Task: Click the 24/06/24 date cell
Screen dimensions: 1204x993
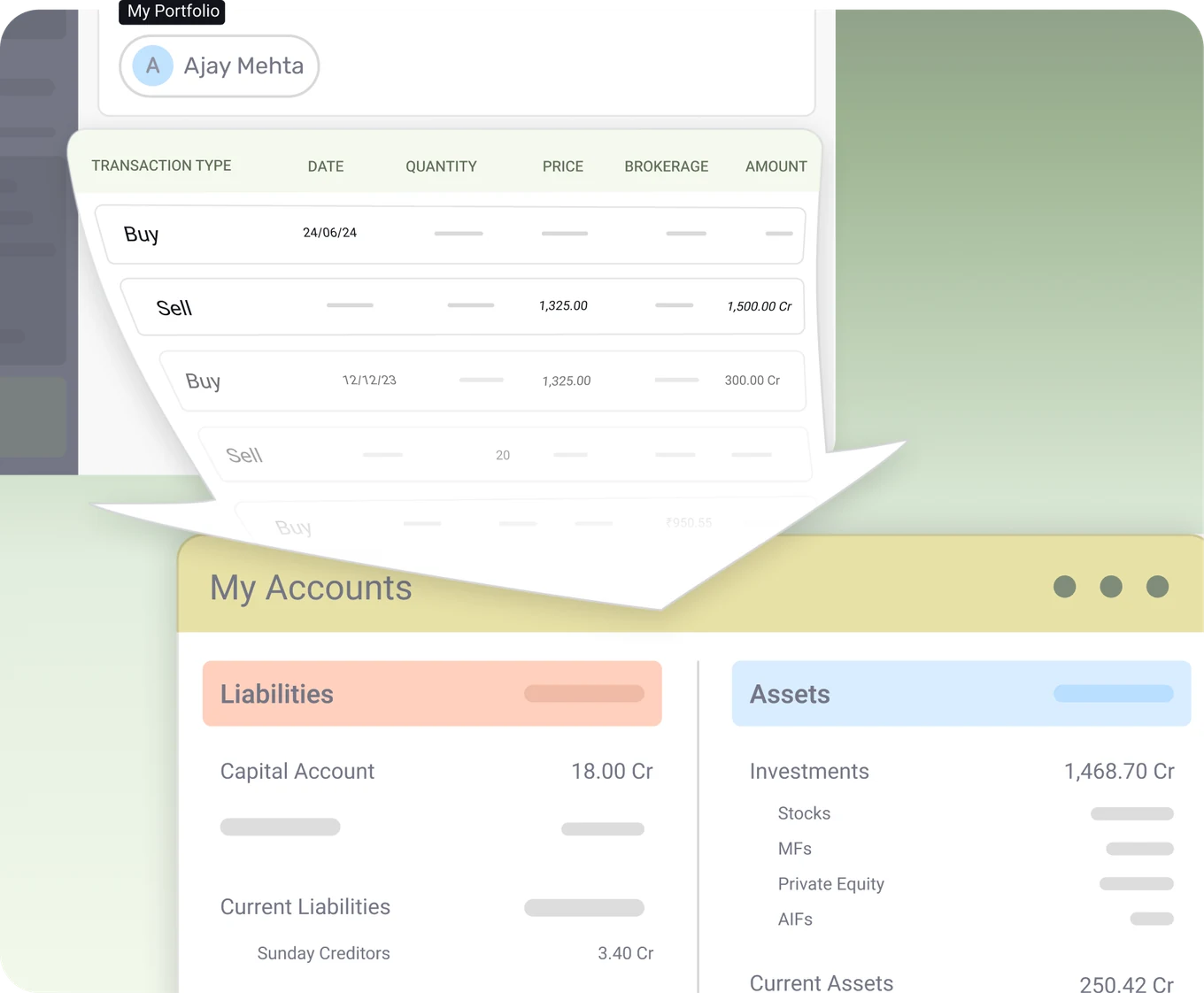Action: [x=330, y=233]
